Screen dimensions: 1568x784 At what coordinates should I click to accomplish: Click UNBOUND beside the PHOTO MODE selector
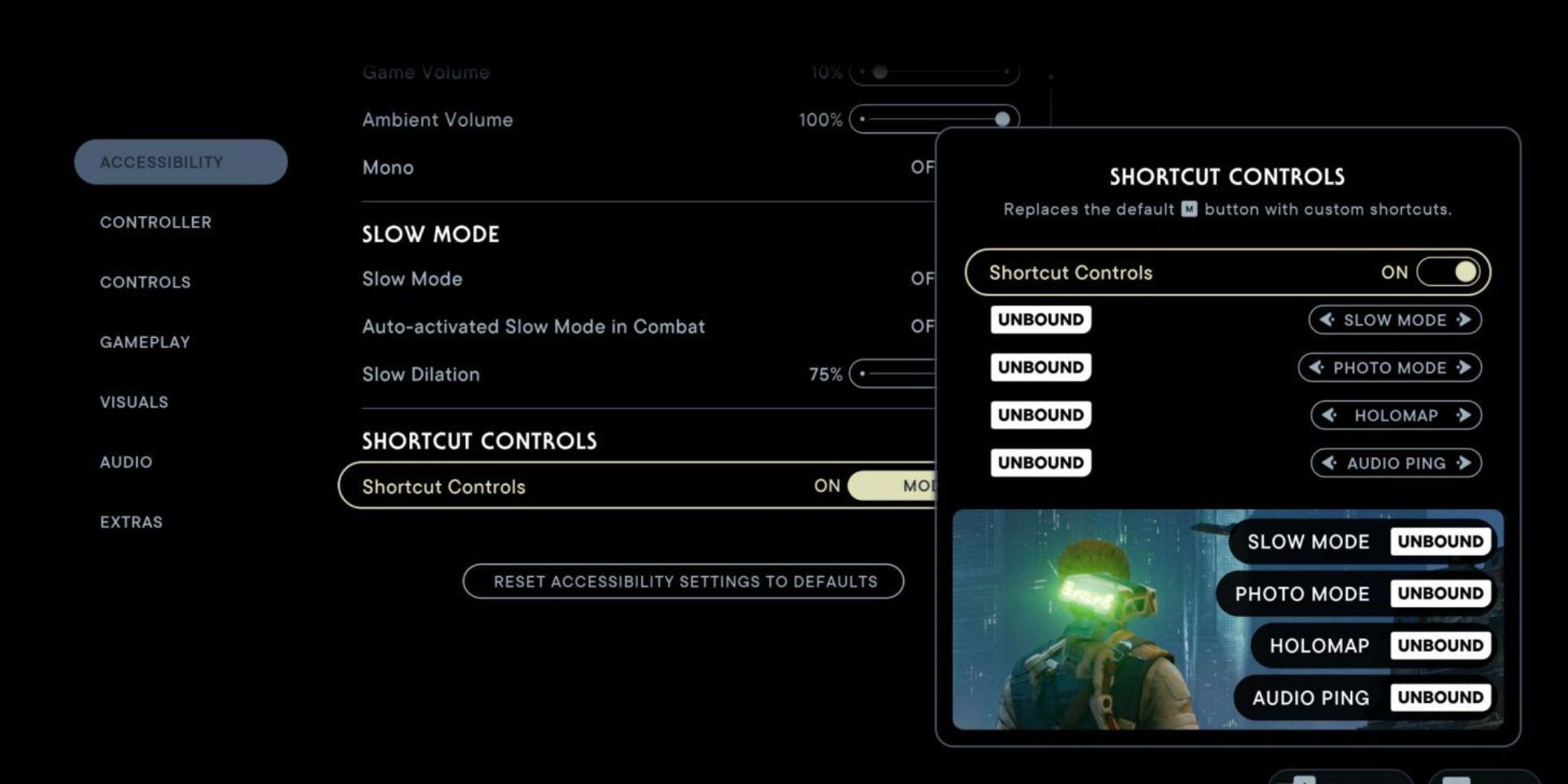(x=1040, y=367)
